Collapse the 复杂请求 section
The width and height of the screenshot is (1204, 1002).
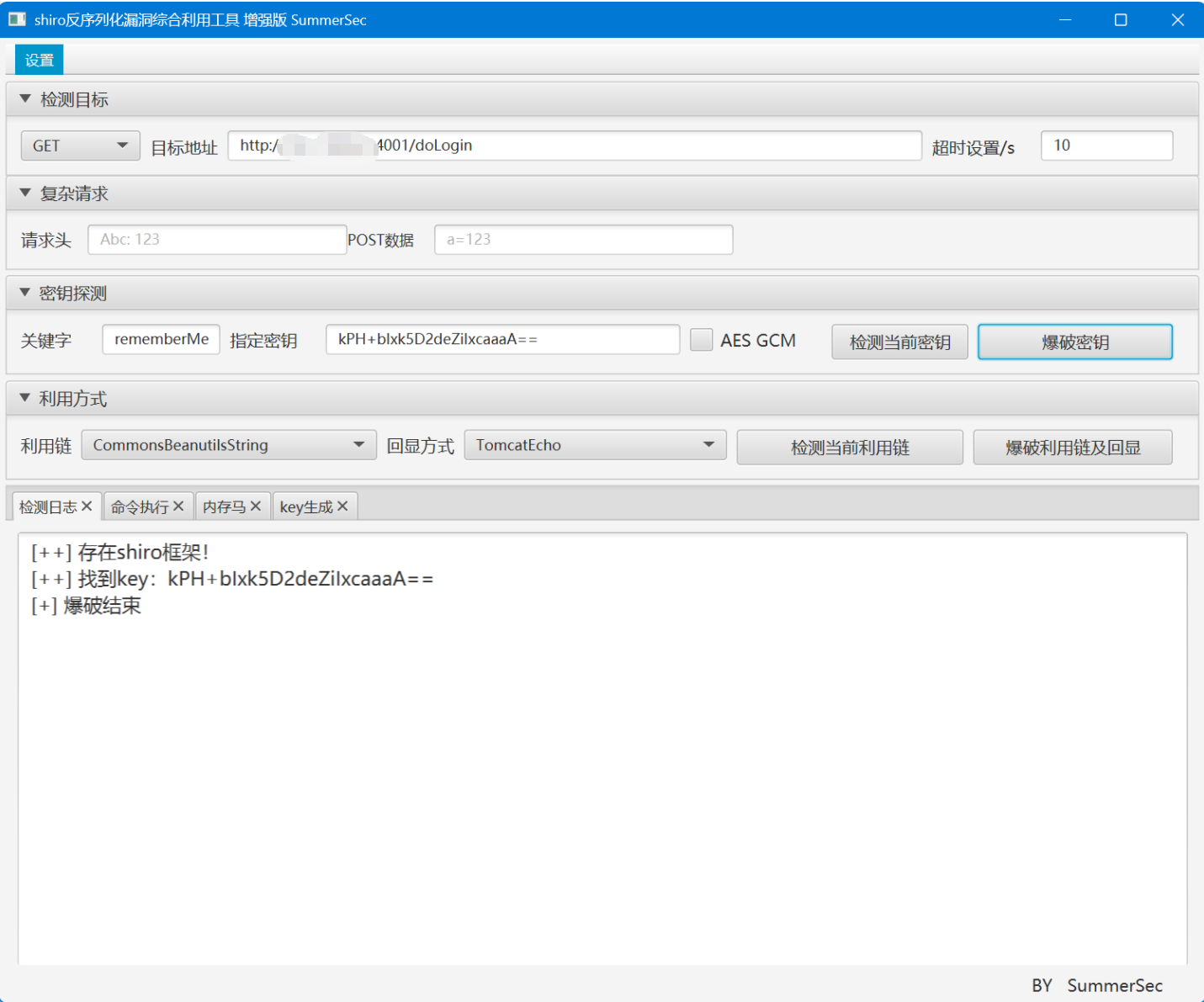24,194
